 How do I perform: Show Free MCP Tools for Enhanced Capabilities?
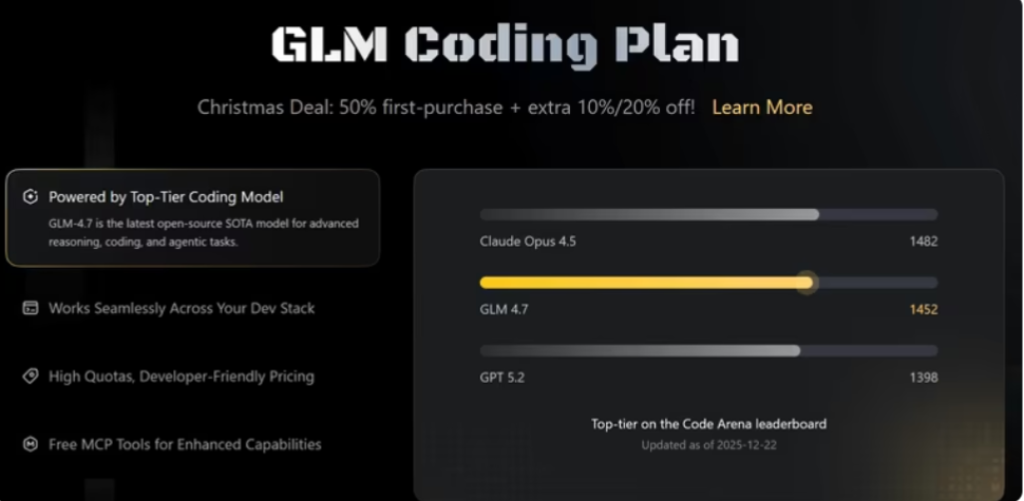coord(185,444)
